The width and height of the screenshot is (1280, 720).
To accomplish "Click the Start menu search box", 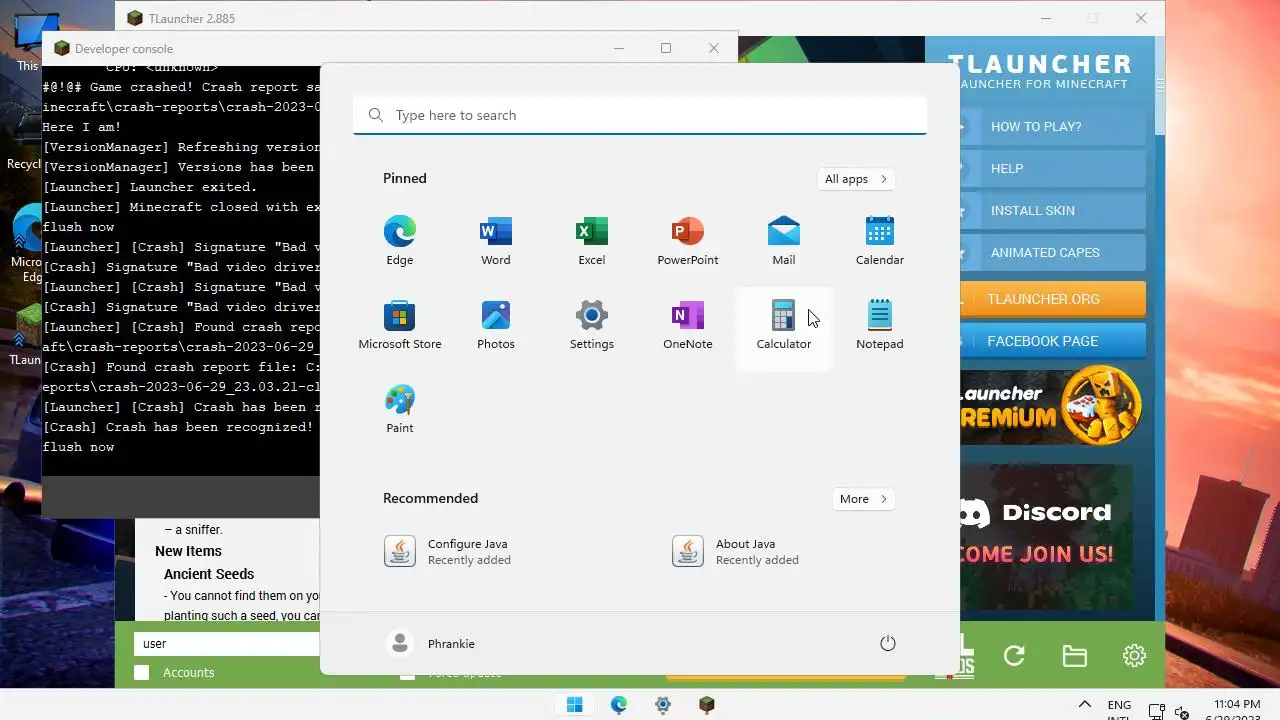I will [x=640, y=115].
